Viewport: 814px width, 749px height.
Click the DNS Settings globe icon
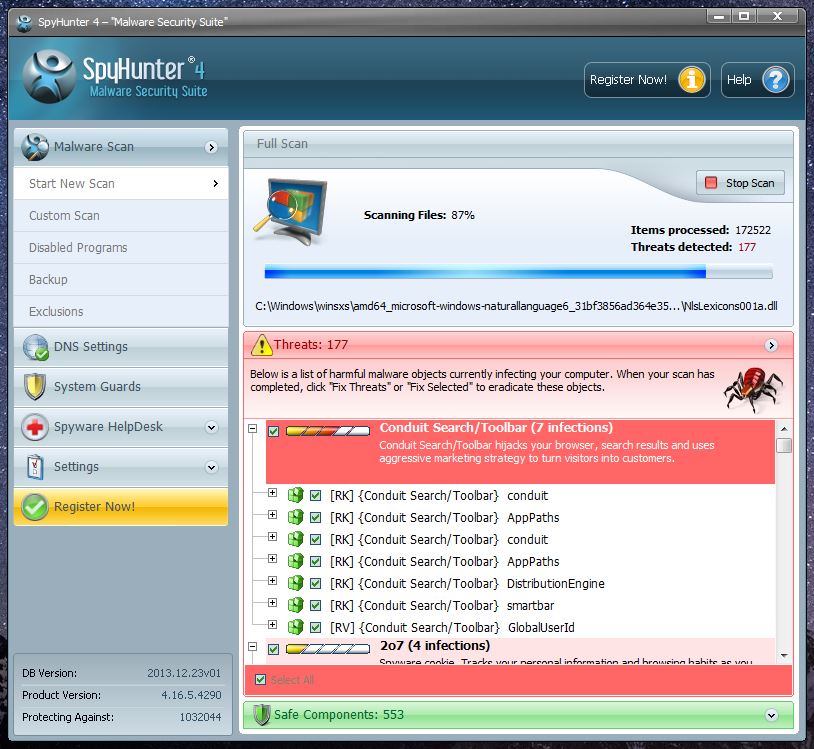[36, 347]
